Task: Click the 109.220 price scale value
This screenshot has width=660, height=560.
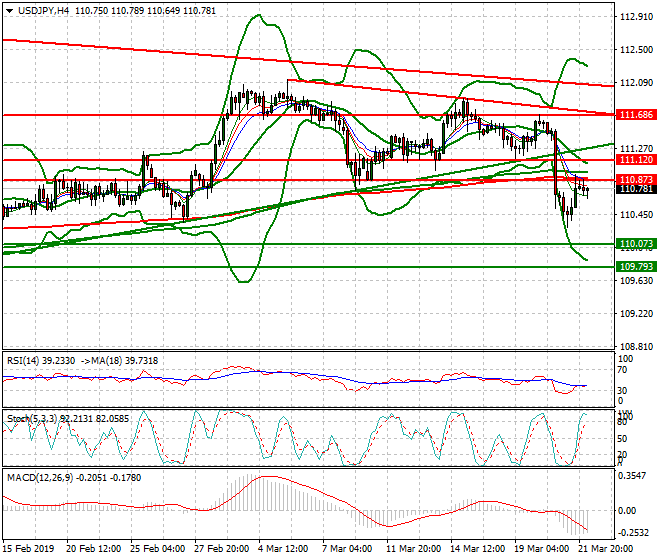Action: (x=636, y=314)
